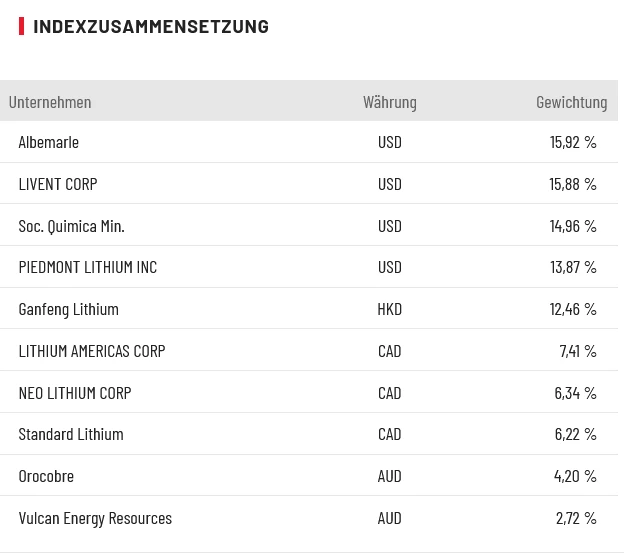Click Orocobre company name

coord(46,476)
